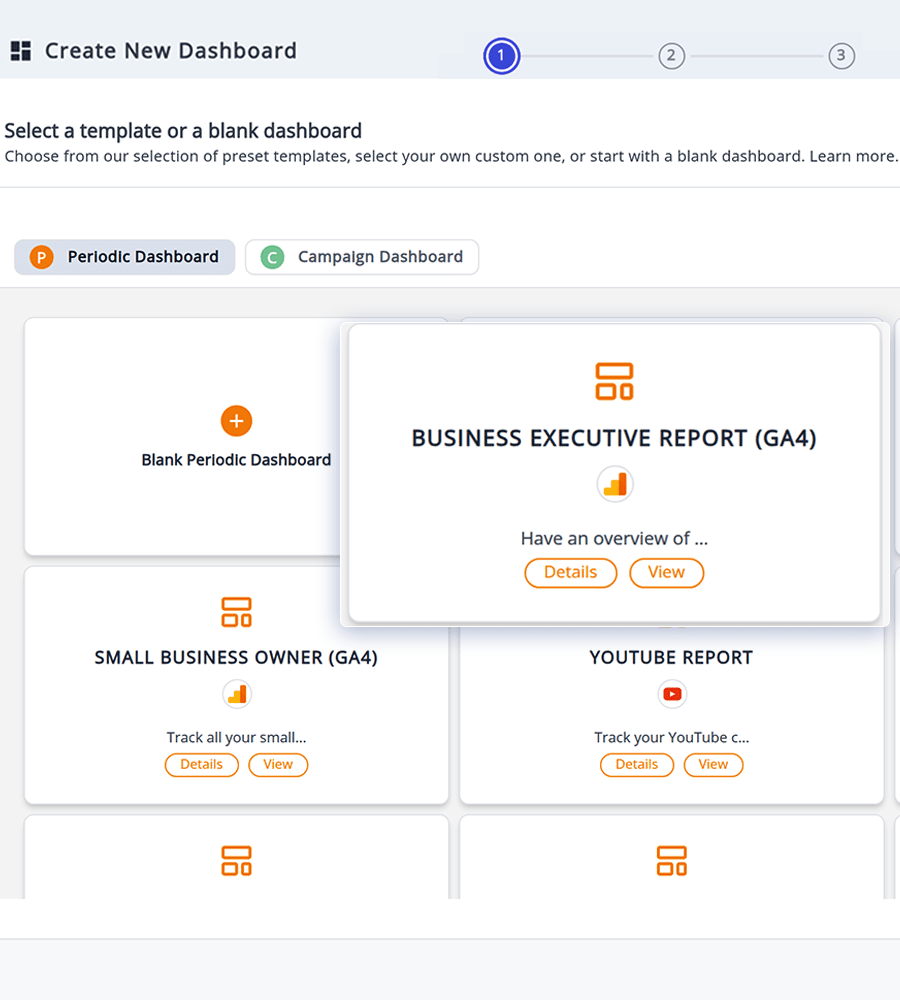Click View on the YouTube Report template
The width and height of the screenshot is (900, 1000).
(x=713, y=764)
